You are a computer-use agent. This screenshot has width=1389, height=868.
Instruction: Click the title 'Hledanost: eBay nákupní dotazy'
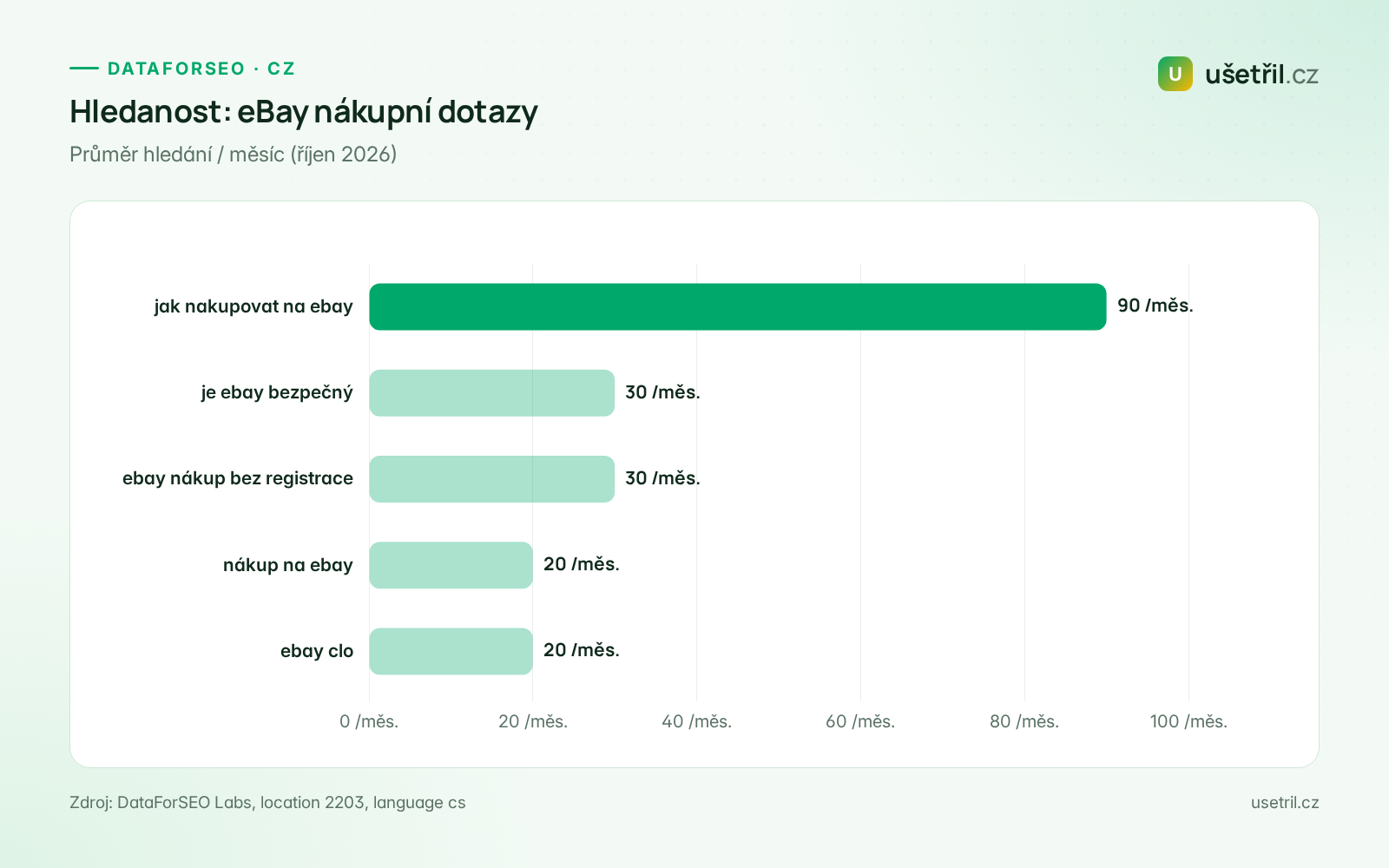304,112
